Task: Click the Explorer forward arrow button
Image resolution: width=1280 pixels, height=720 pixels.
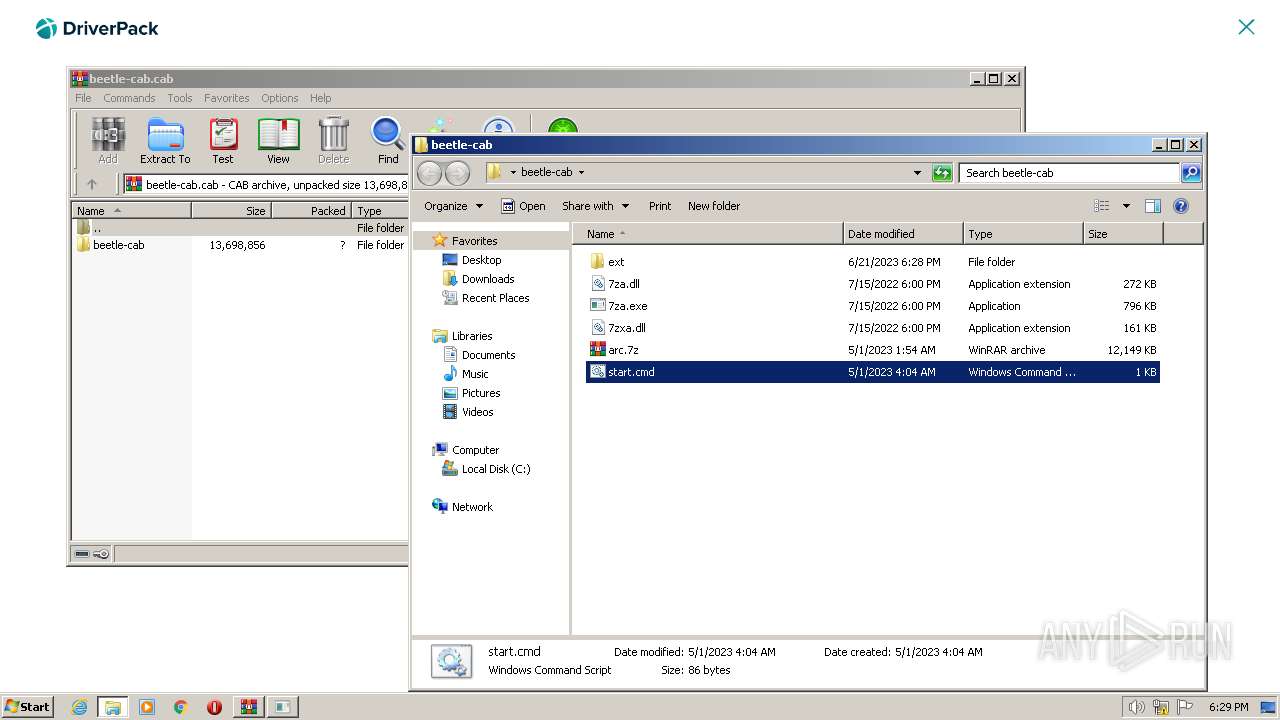Action: click(x=457, y=173)
